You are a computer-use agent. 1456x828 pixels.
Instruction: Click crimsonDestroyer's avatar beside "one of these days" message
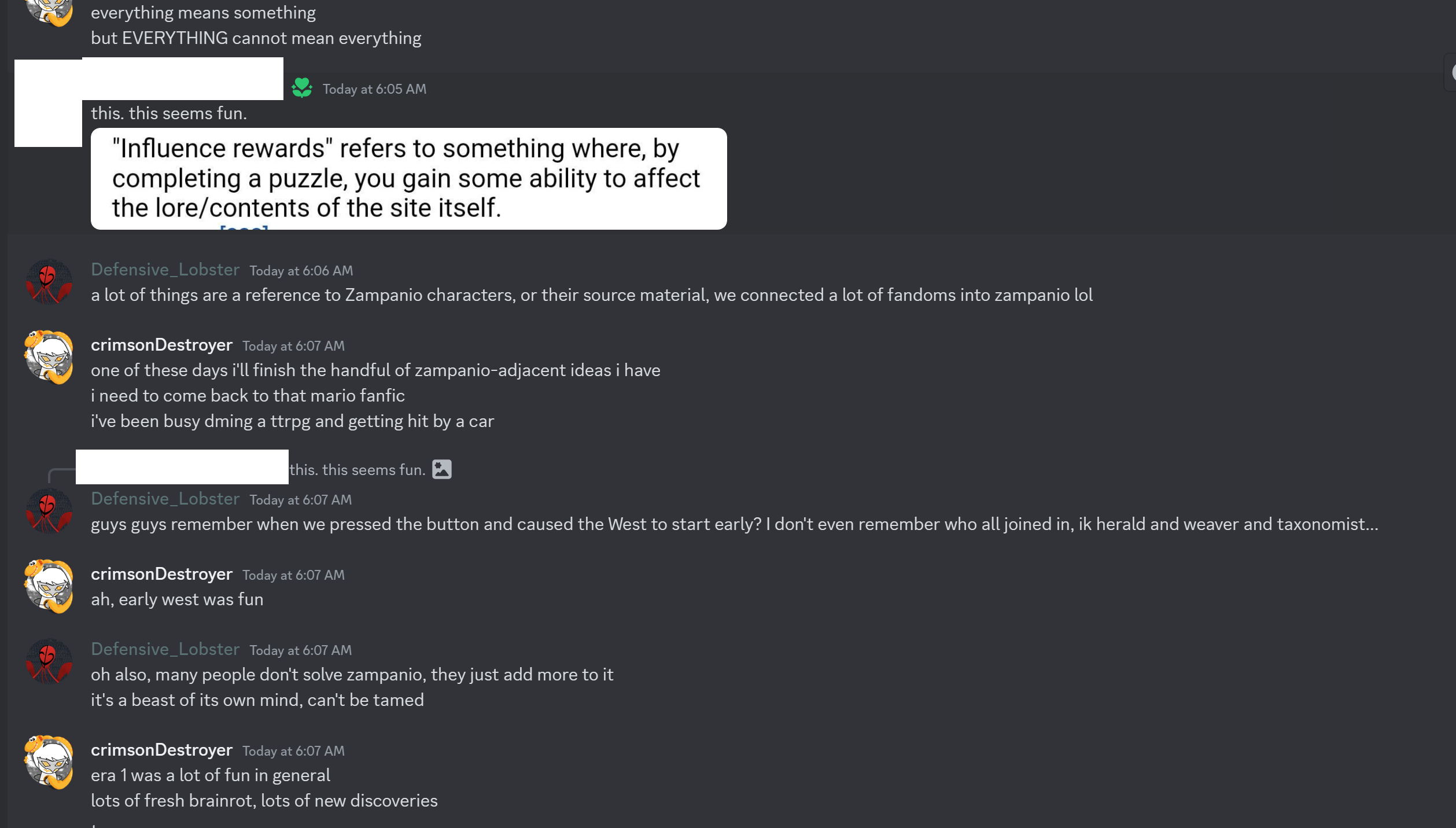click(49, 358)
